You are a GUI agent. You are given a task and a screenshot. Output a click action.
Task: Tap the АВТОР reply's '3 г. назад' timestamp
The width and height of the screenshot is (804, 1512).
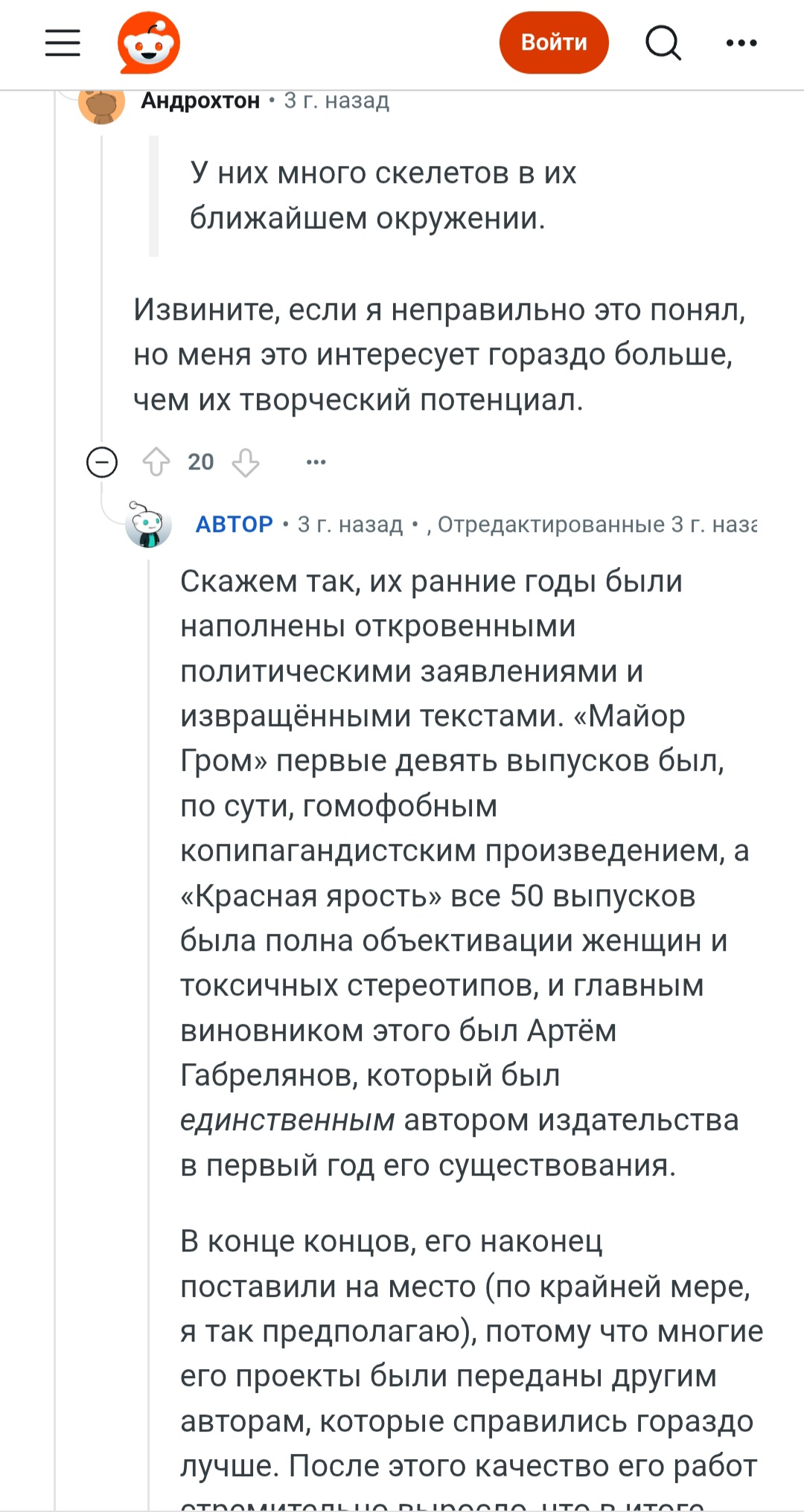[x=350, y=525]
